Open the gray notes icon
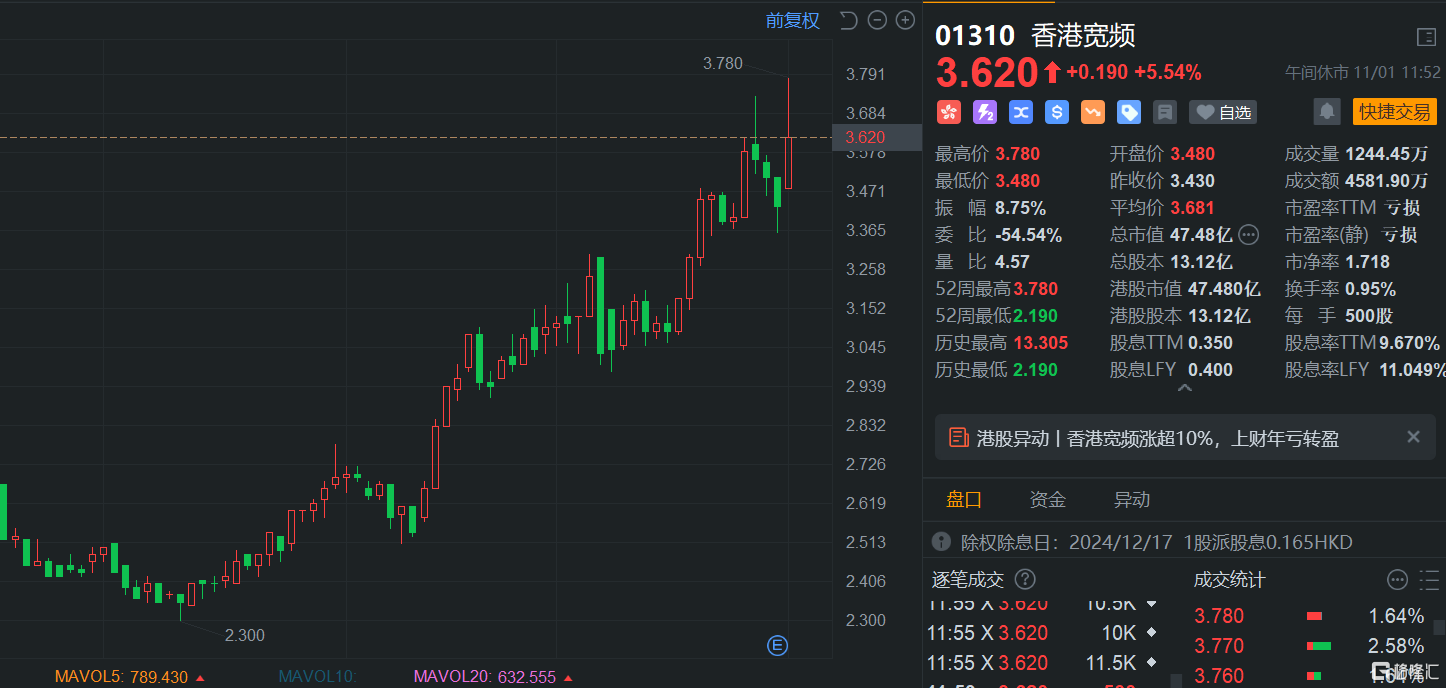This screenshot has width=1446, height=688. [x=1164, y=112]
